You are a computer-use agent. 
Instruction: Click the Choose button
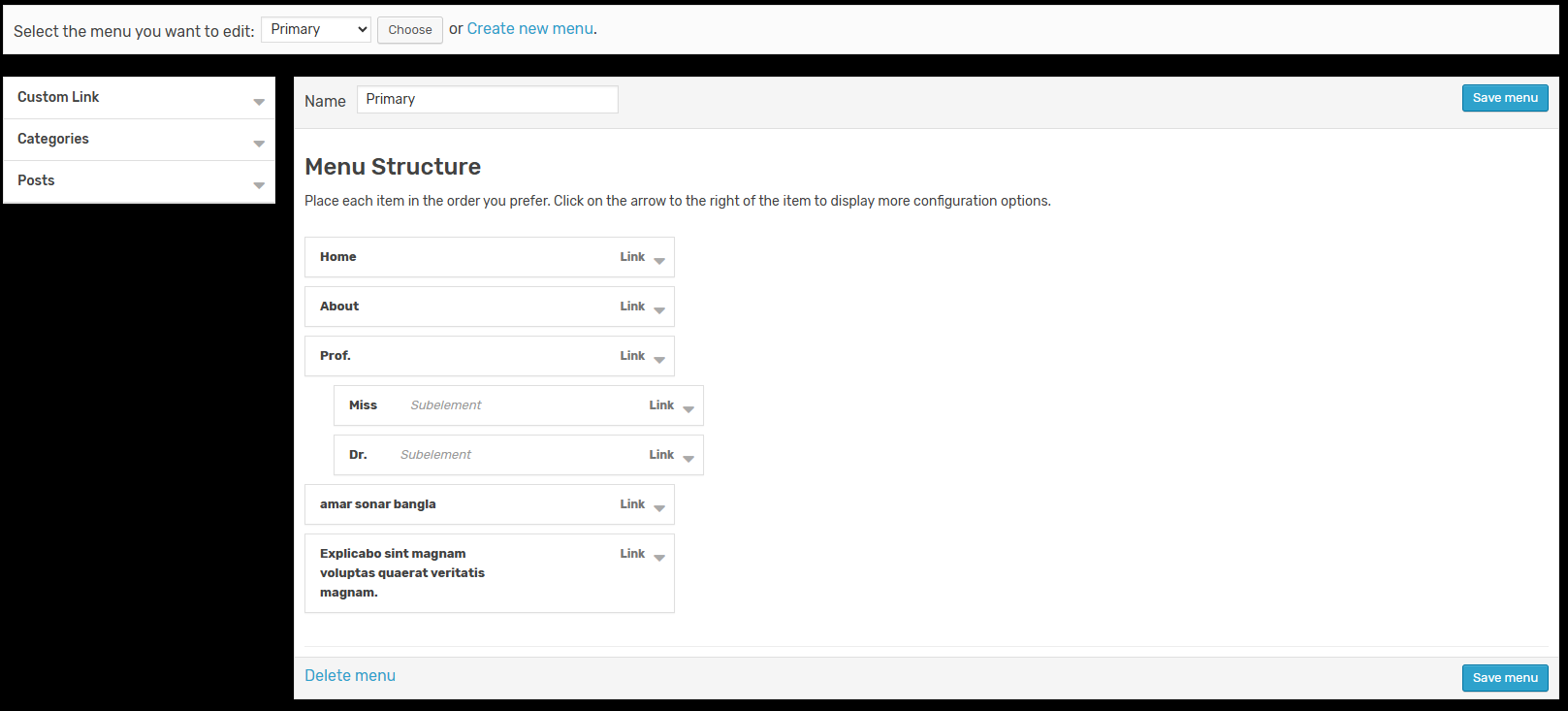410,30
